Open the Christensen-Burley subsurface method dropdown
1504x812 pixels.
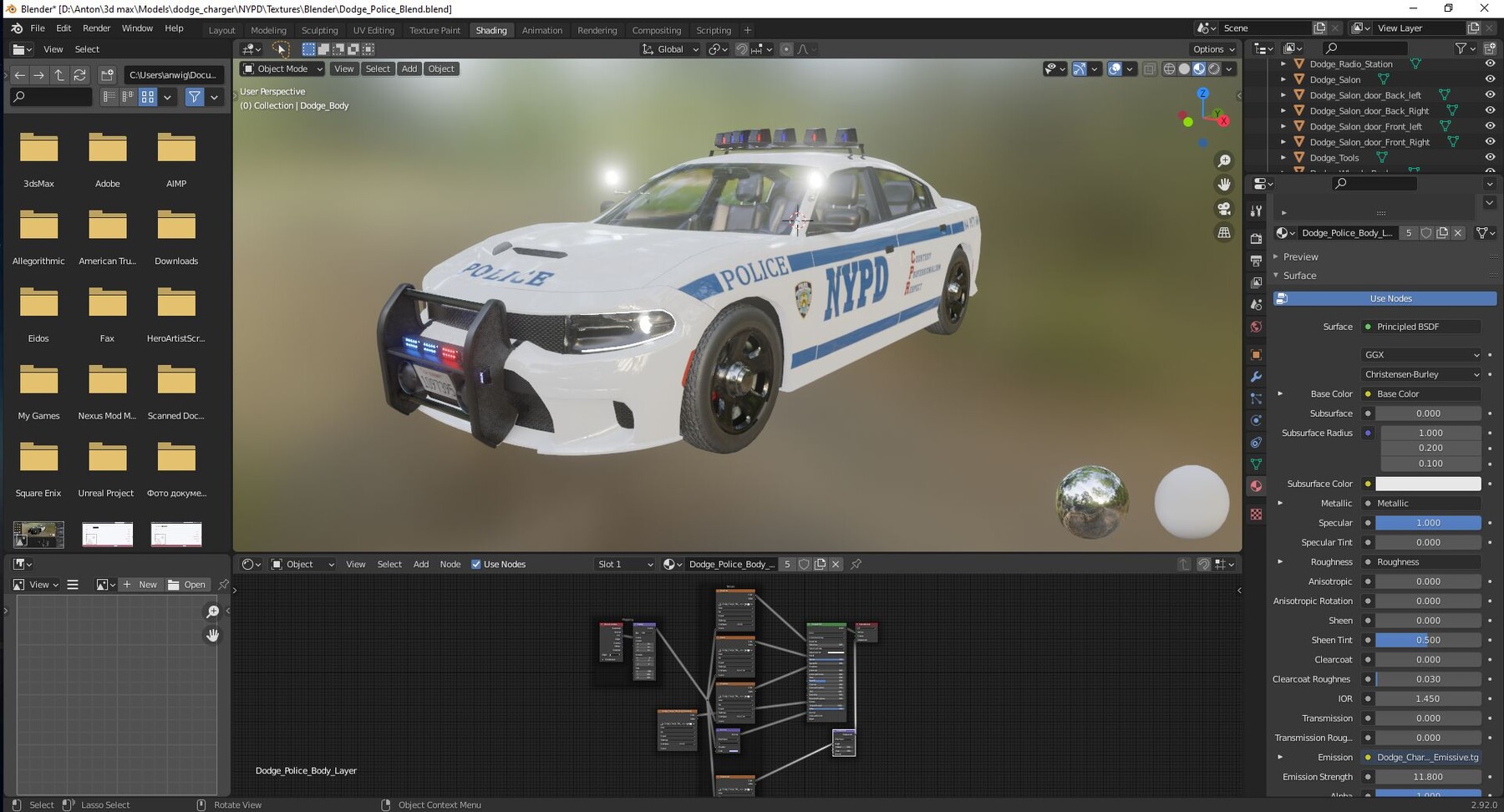pyautogui.click(x=1420, y=374)
